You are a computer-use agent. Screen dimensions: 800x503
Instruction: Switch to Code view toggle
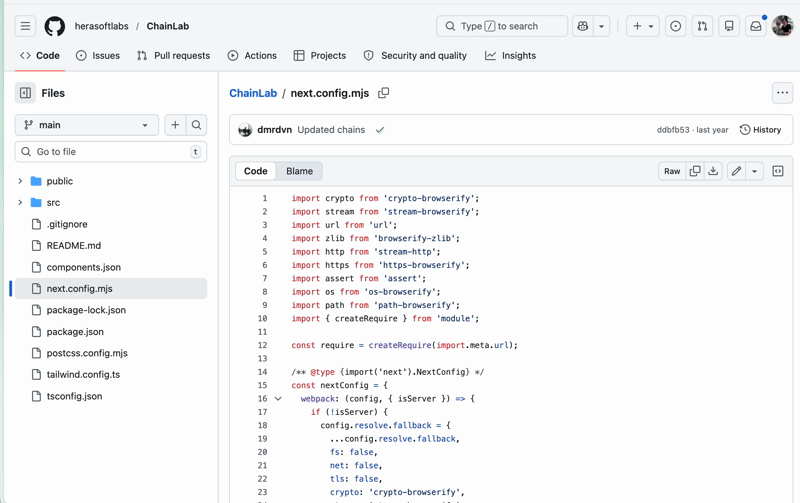(x=256, y=171)
